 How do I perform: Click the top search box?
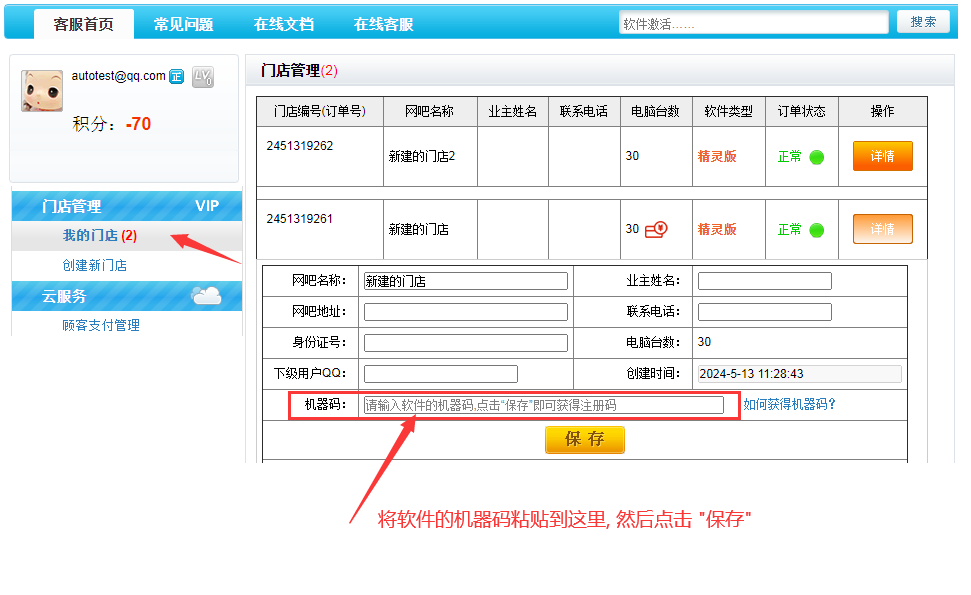(753, 23)
